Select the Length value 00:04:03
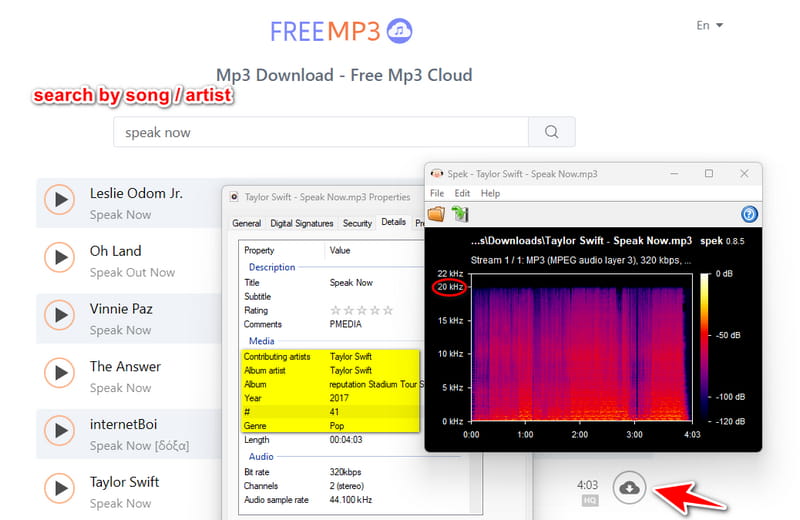800x520 pixels. click(346, 439)
